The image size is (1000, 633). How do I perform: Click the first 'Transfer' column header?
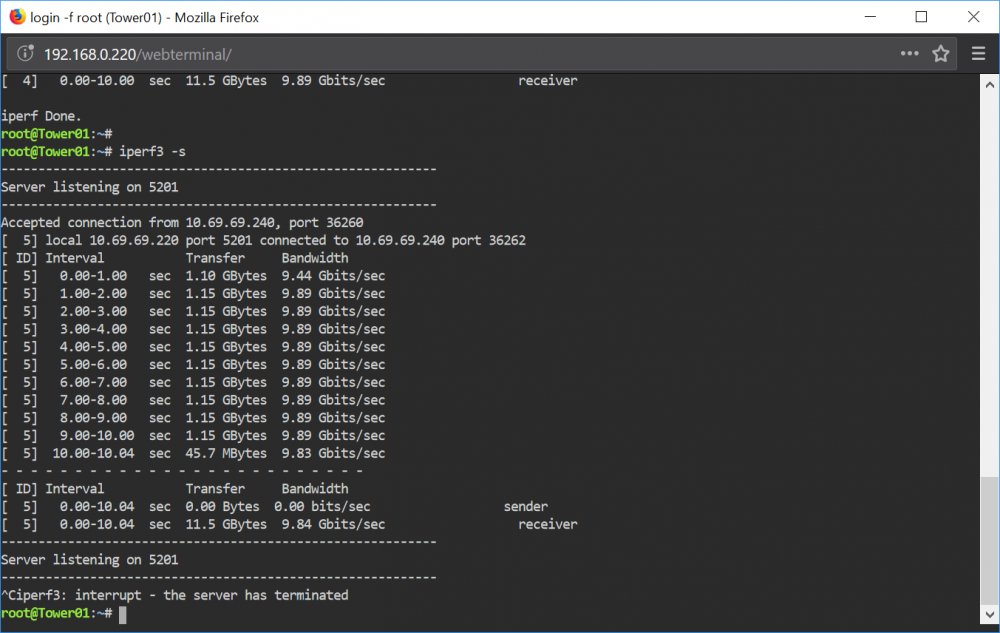[216, 258]
